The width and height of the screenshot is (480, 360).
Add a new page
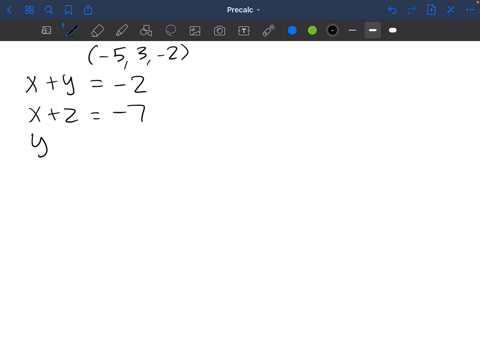[x=431, y=10]
